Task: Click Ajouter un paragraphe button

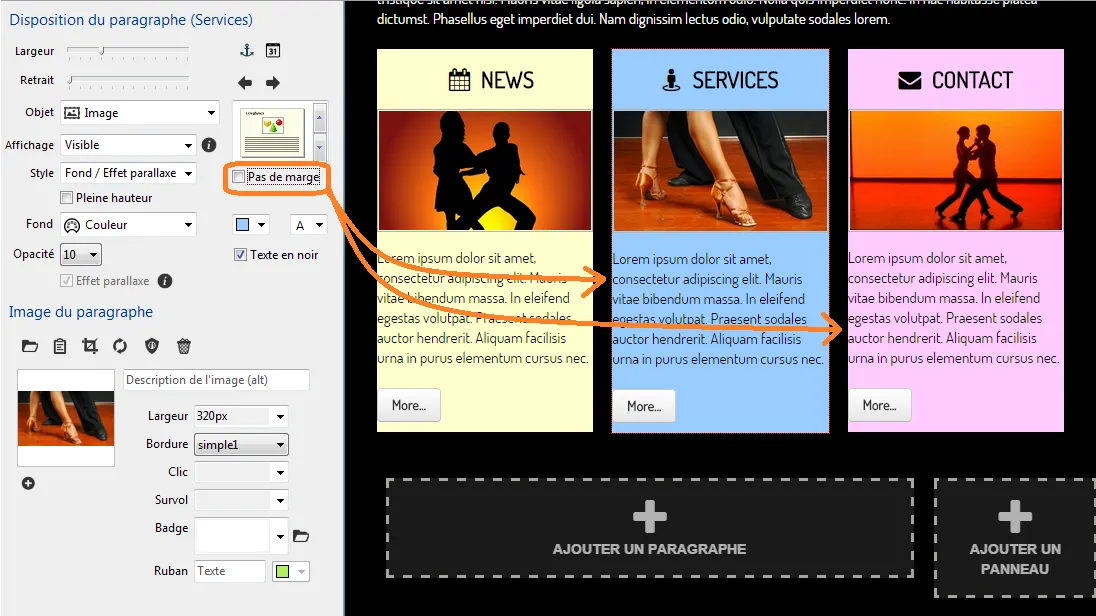Action: [649, 529]
